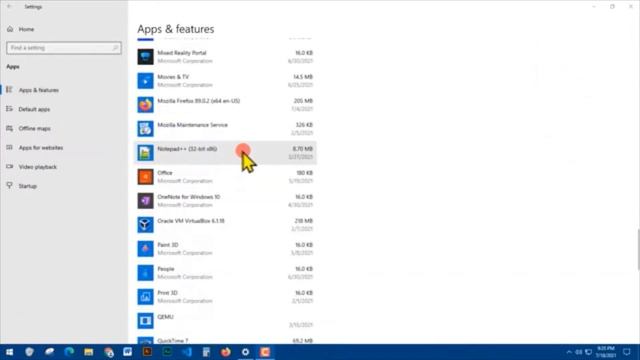Select the Mixed Reality Portal entry name
The height and width of the screenshot is (360, 640).
[182, 53]
